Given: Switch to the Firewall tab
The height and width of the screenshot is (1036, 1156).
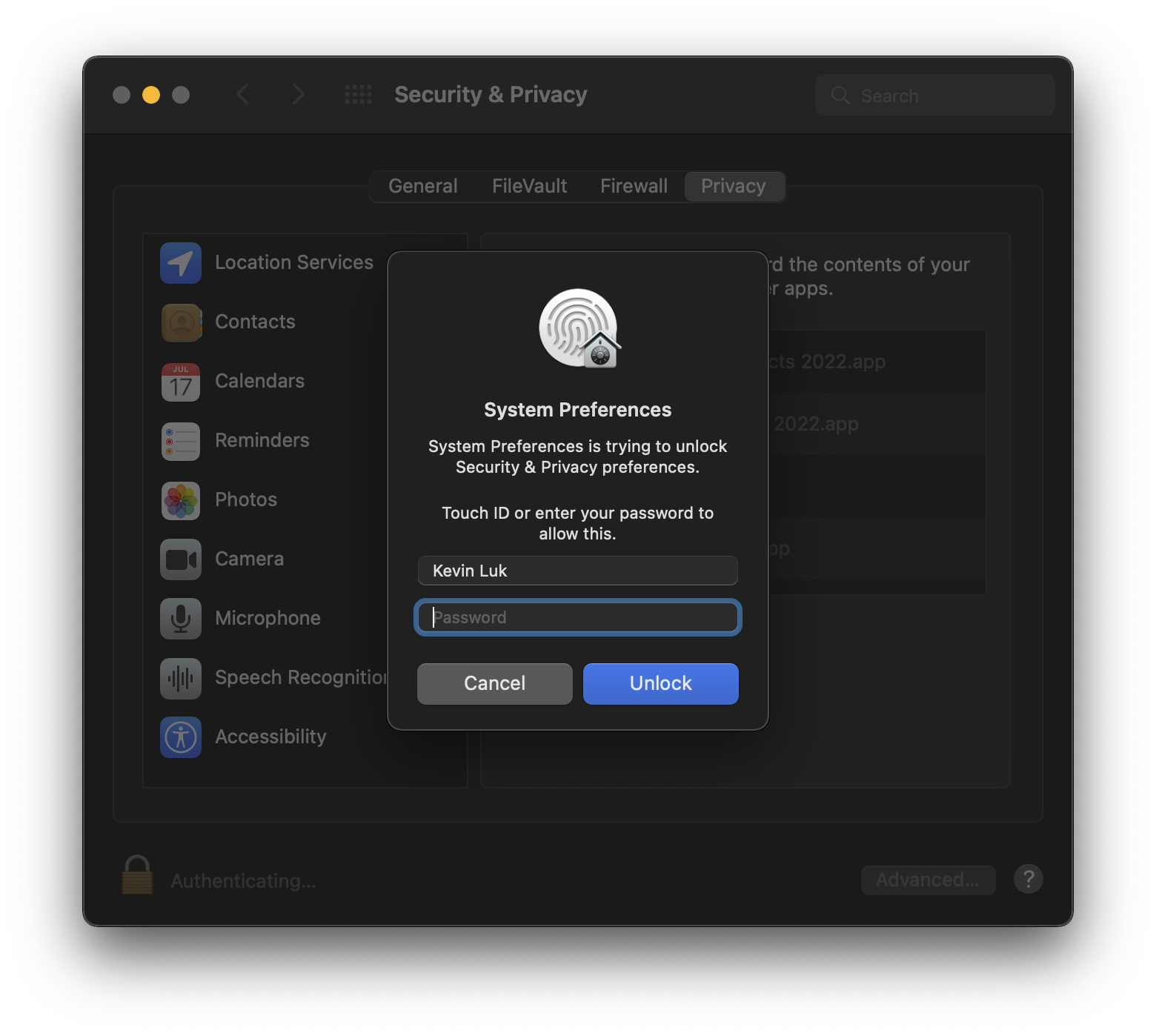Looking at the screenshot, I should (x=634, y=186).
